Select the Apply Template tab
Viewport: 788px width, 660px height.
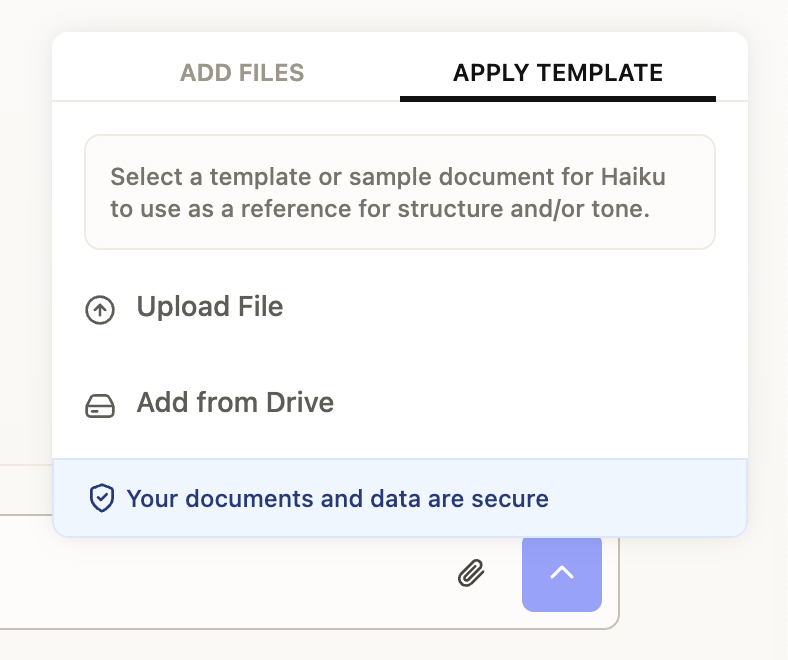pyautogui.click(x=557, y=73)
